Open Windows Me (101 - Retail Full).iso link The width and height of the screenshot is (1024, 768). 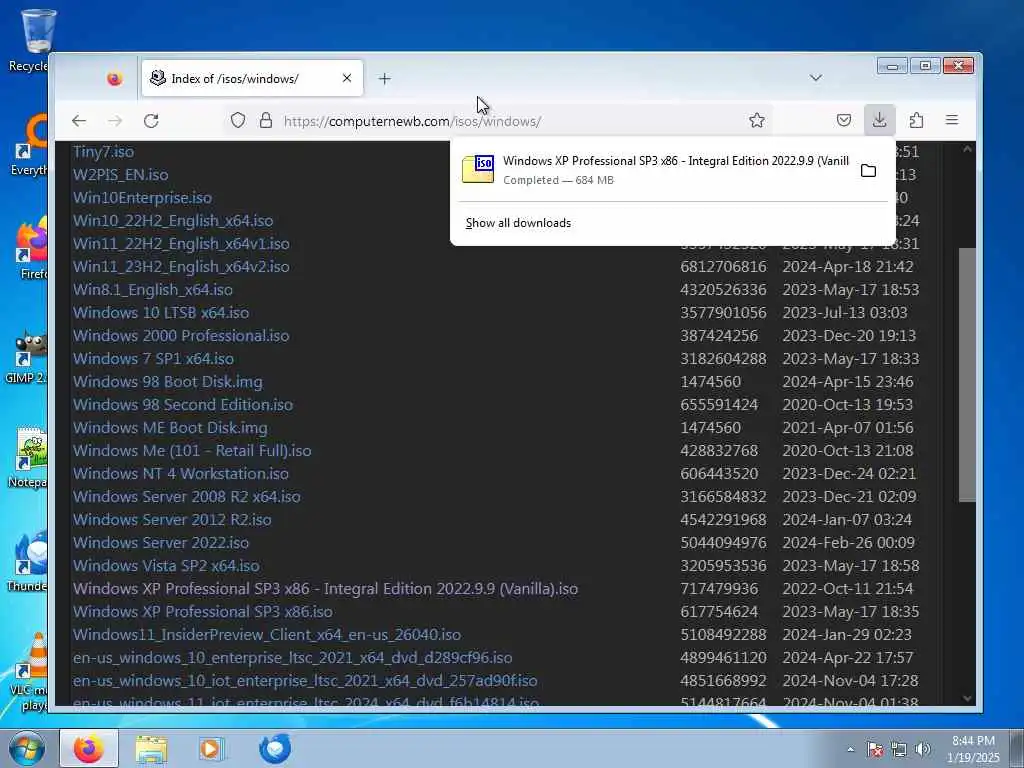192,451
